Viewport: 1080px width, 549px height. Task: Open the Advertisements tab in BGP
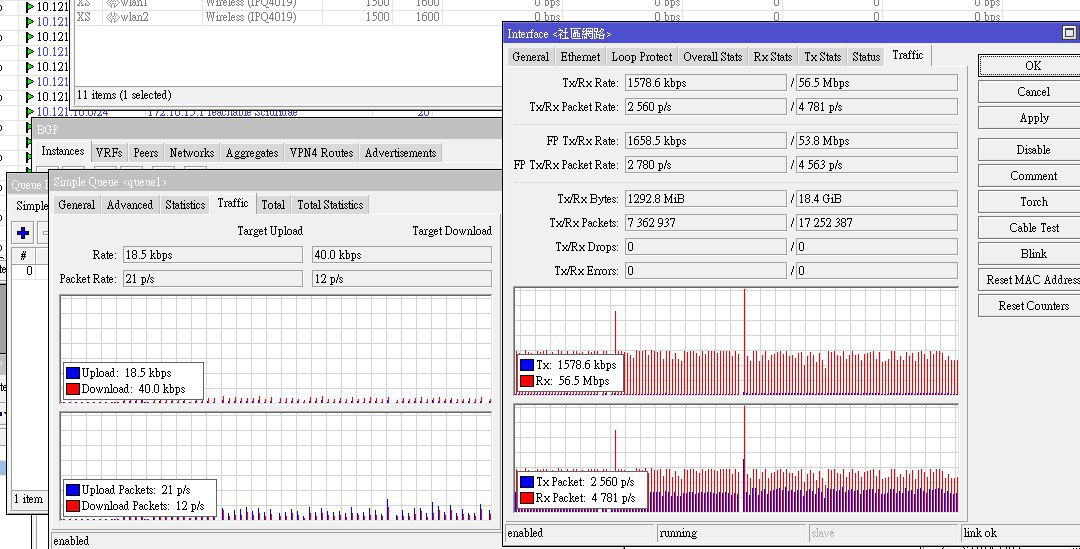pos(400,153)
